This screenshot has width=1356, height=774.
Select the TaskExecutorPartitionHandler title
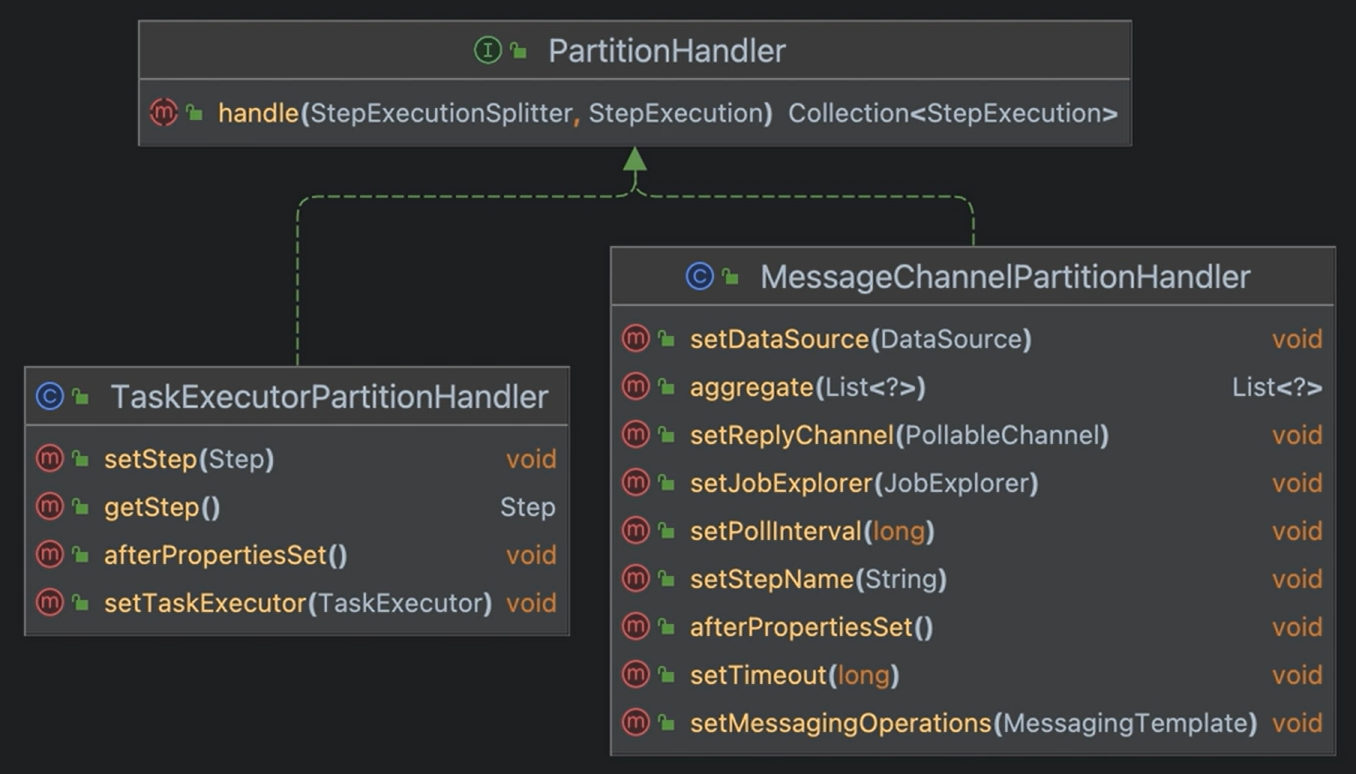pos(329,397)
